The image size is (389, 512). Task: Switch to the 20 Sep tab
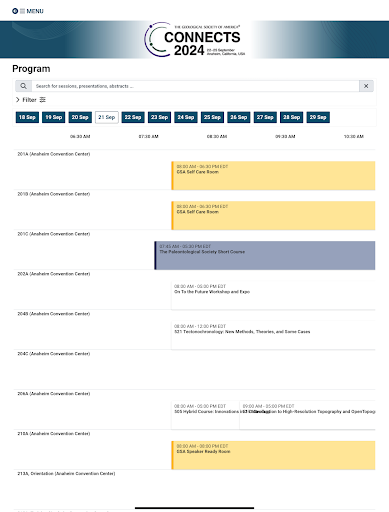click(x=80, y=117)
